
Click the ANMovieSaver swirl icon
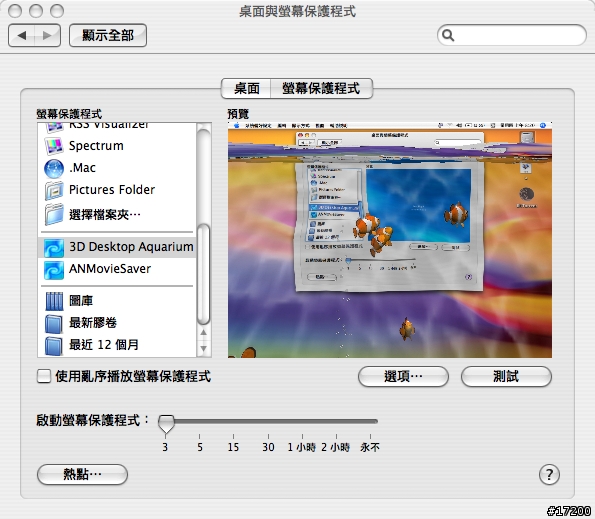click(x=54, y=270)
